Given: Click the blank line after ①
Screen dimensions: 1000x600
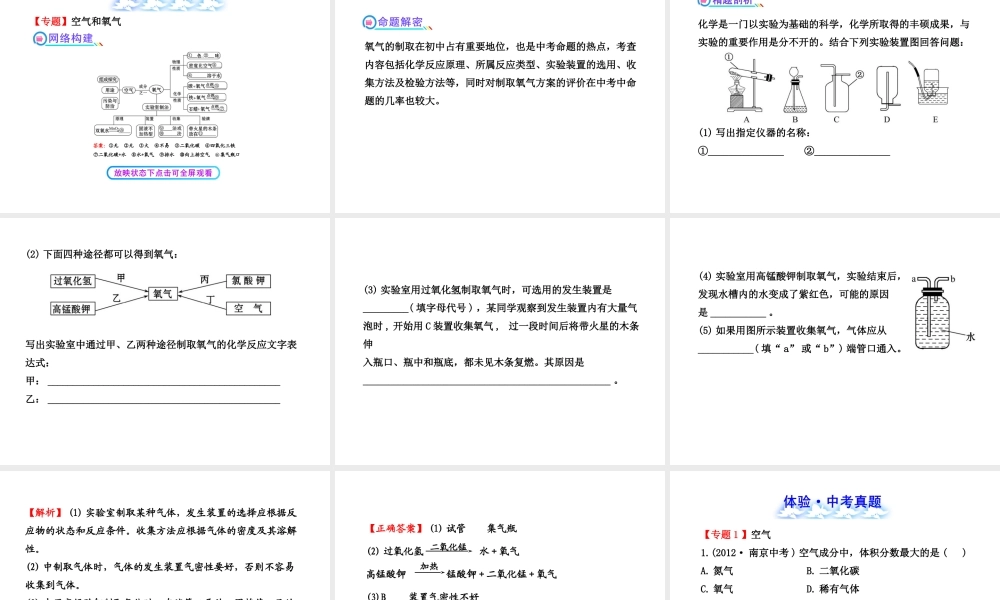Looking at the screenshot, I should [746, 151].
